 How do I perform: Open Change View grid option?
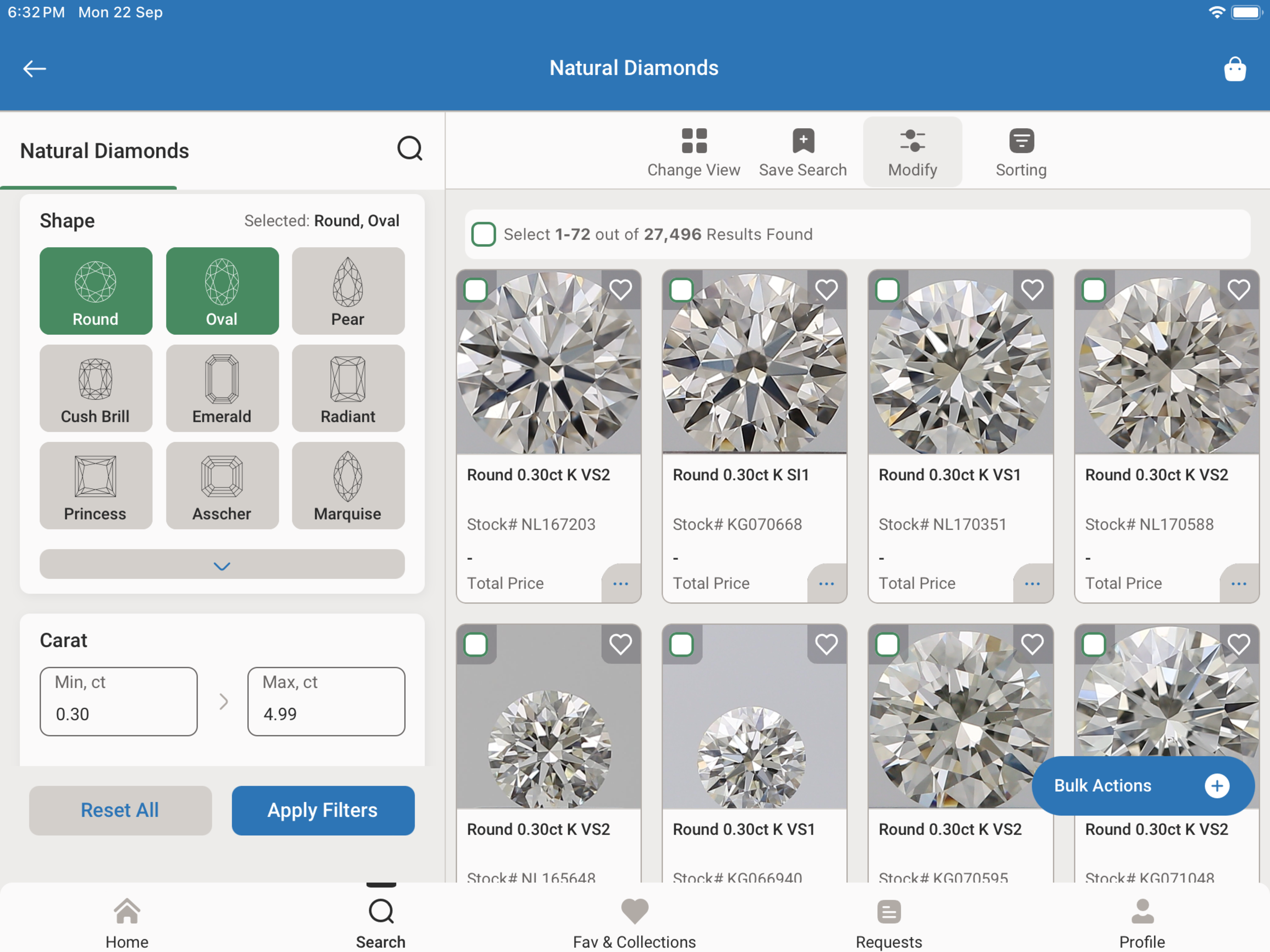click(x=694, y=152)
